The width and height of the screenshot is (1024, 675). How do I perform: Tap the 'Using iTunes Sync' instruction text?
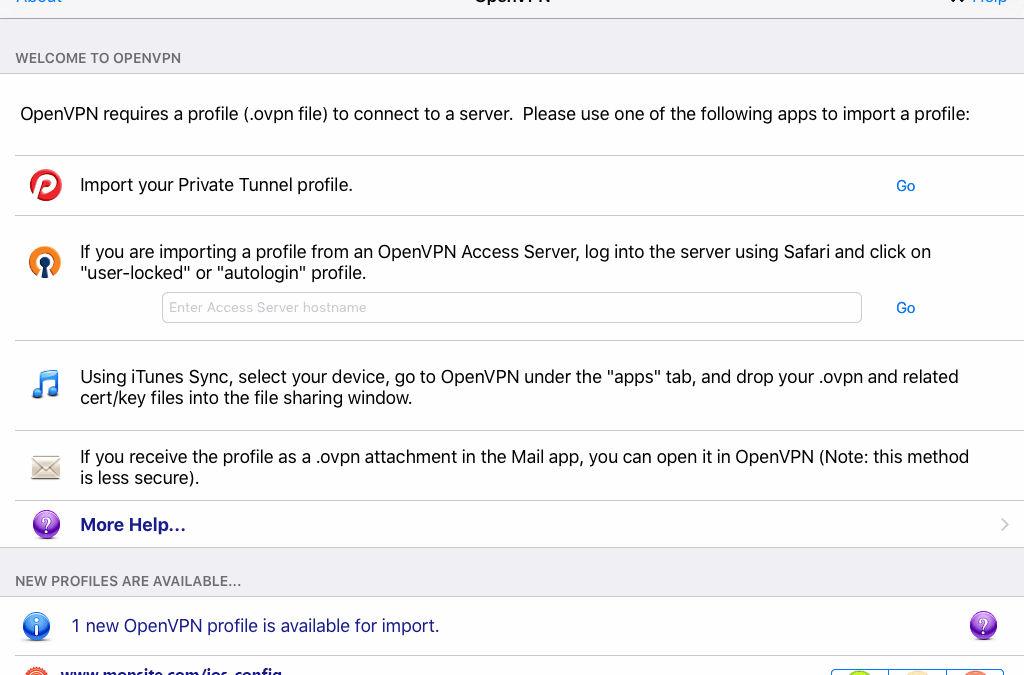(x=519, y=387)
